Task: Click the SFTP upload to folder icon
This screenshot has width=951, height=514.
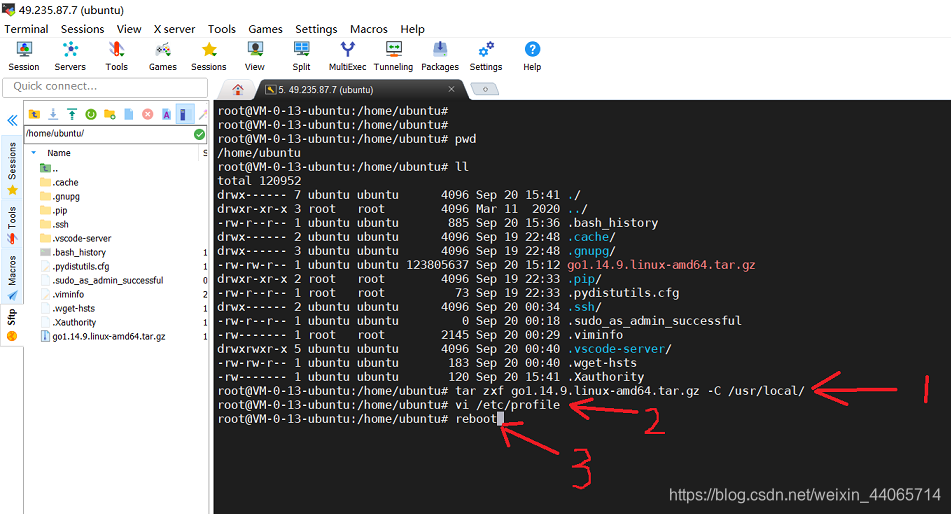Action: point(72,114)
